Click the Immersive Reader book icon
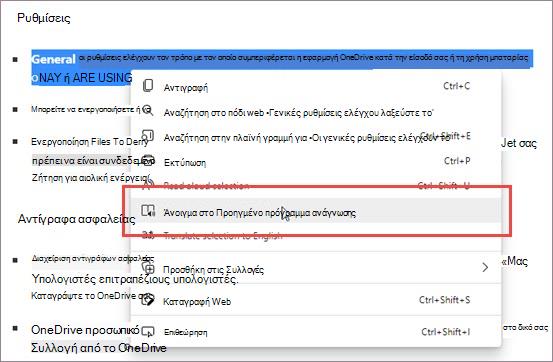Image resolution: width=553 pixels, height=362 pixels. tap(148, 211)
